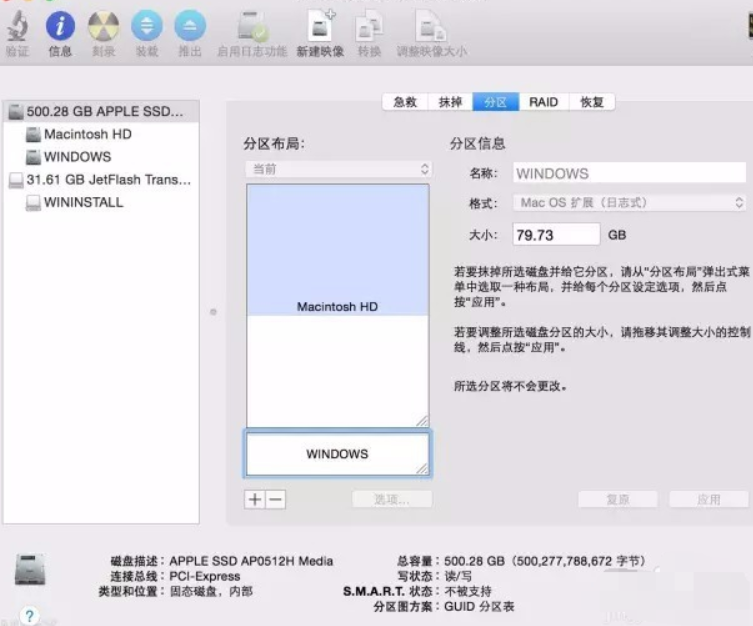Switch to the 抹掉 Erase tab

tap(450, 102)
